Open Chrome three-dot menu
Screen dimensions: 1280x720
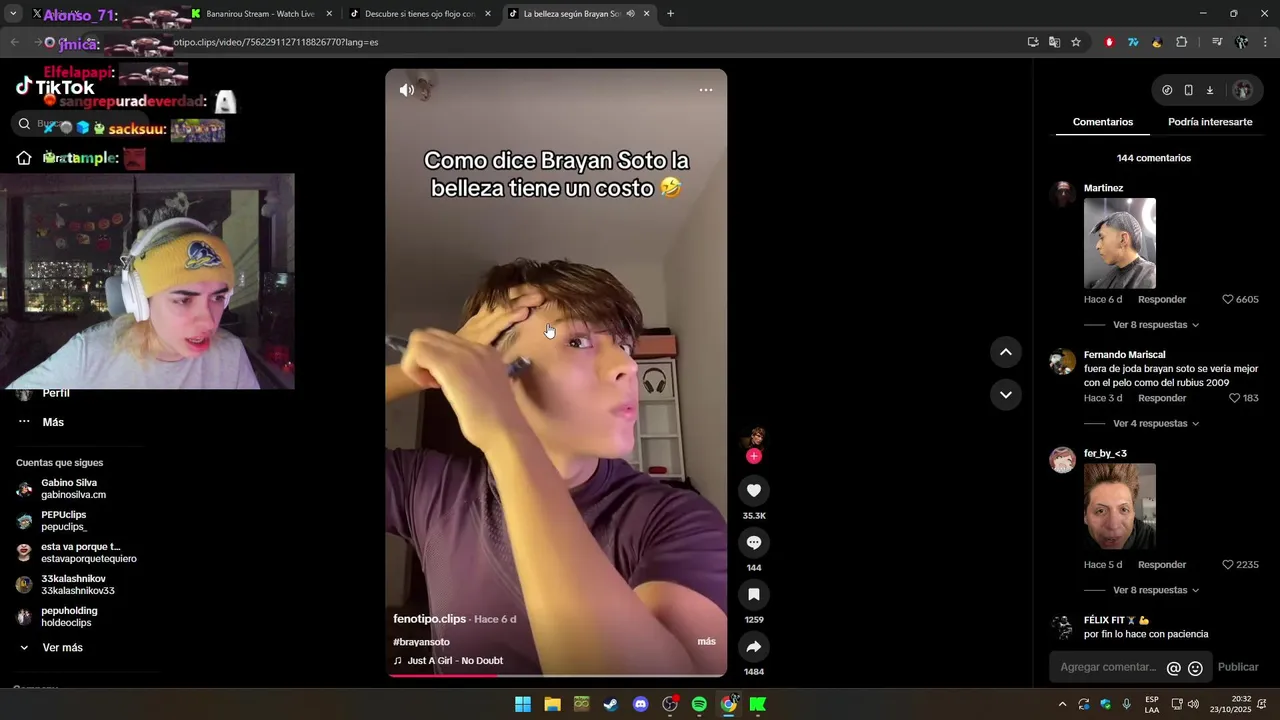[x=1266, y=42]
